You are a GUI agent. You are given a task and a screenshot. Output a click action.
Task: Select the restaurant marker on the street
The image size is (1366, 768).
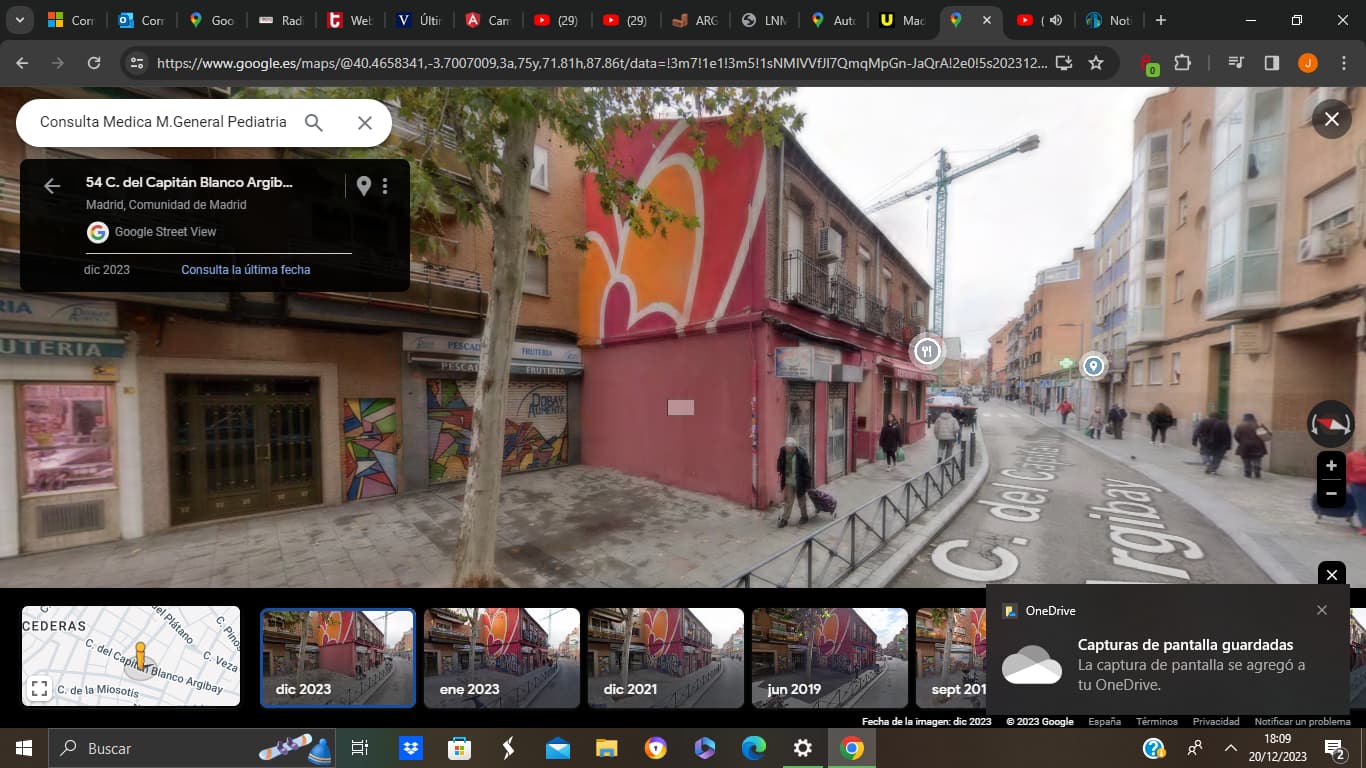click(x=928, y=350)
